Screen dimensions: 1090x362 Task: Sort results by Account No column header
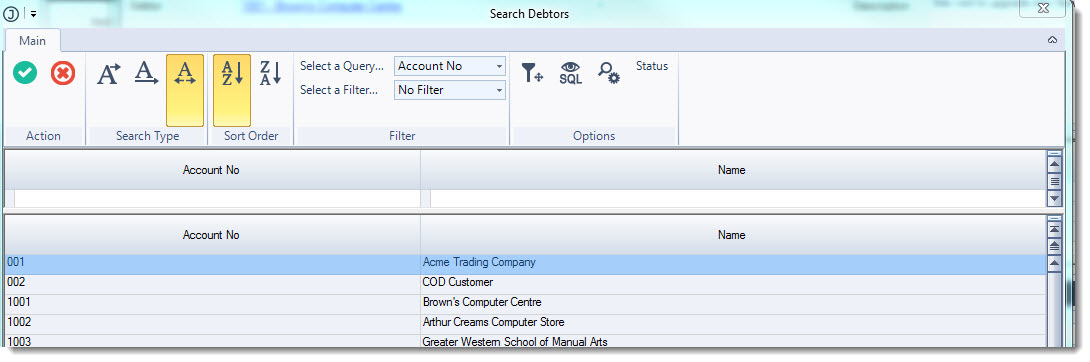point(211,235)
